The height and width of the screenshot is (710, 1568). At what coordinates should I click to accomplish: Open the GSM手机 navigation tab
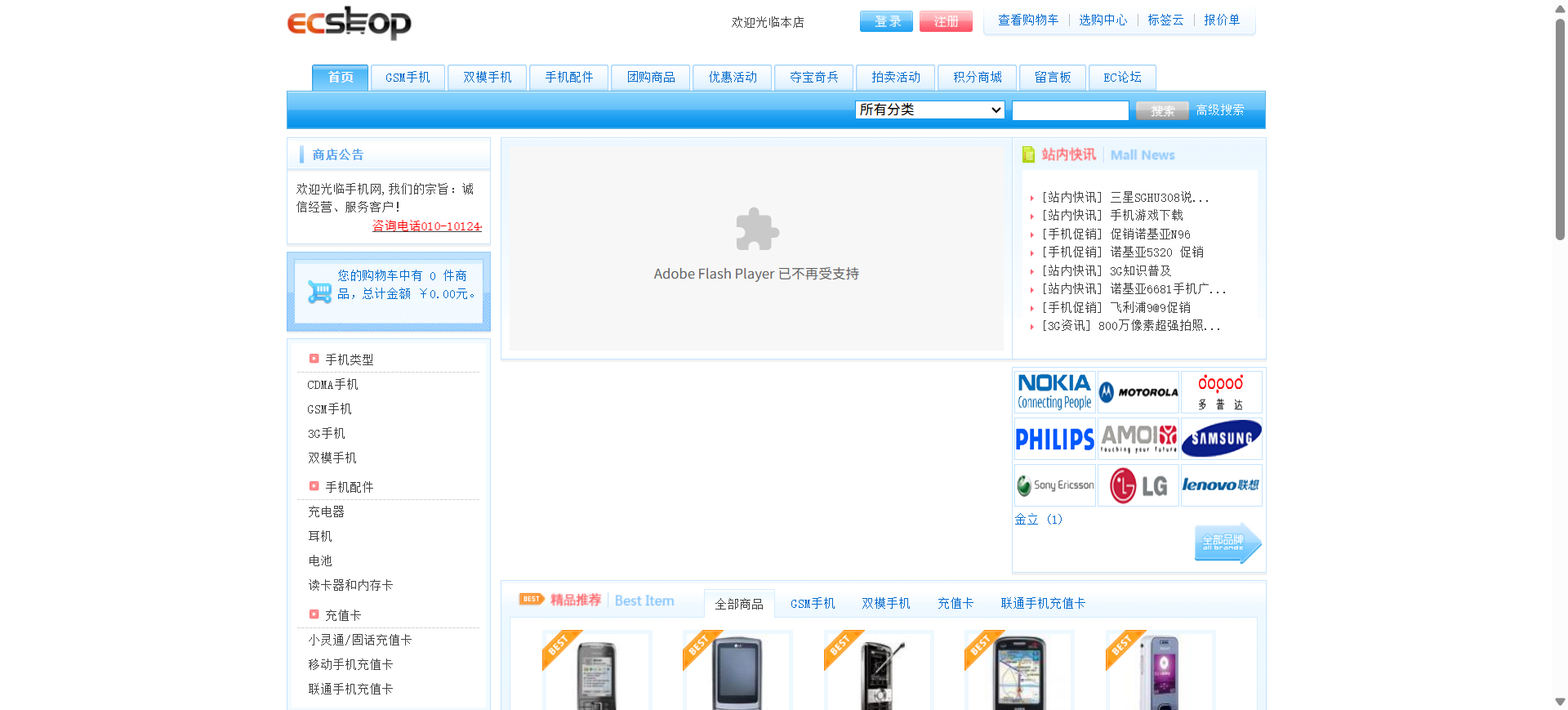coord(408,78)
